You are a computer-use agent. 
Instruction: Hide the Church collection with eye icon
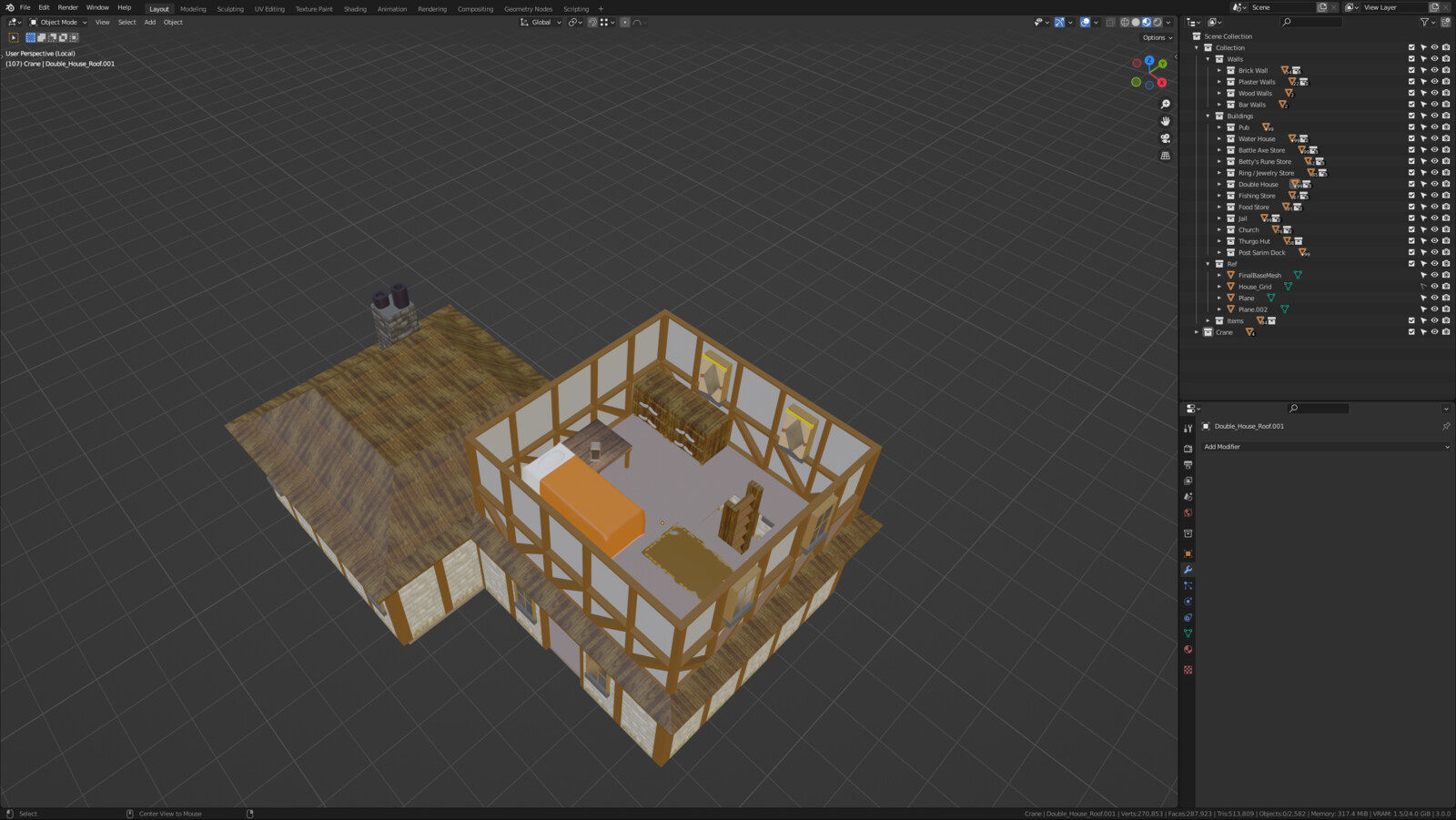click(1434, 229)
